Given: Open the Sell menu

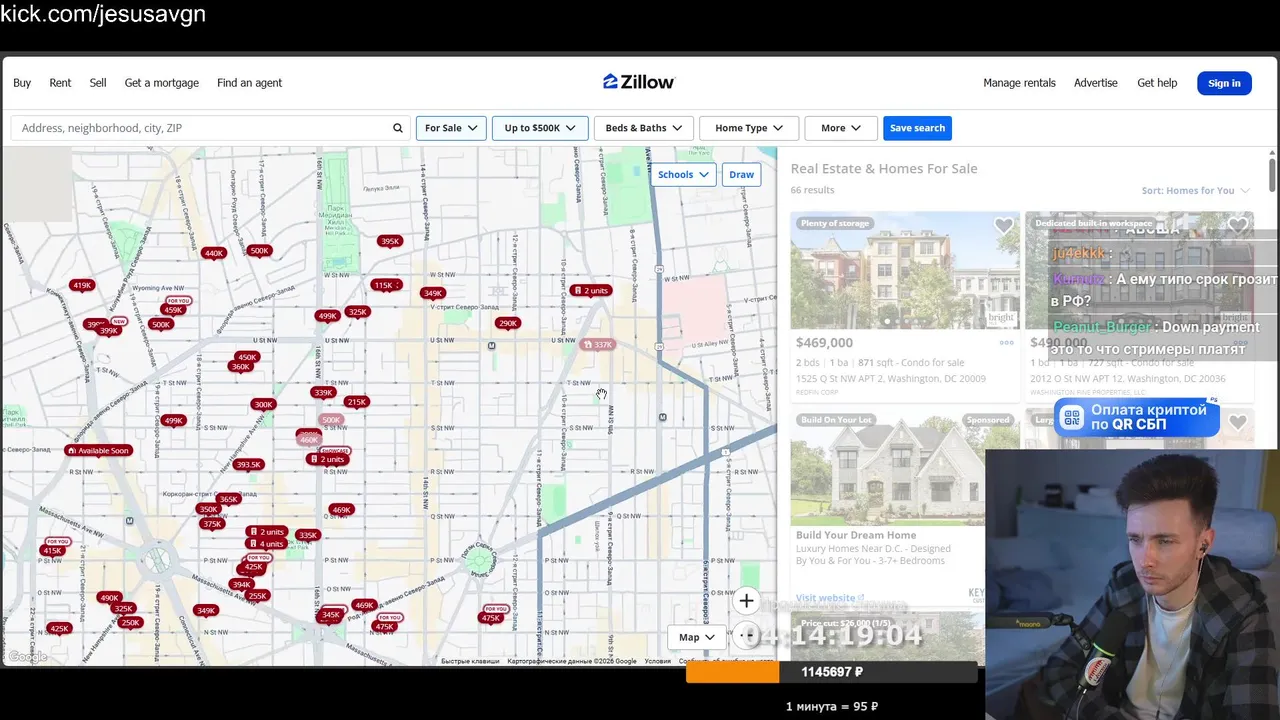Looking at the screenshot, I should (98, 83).
